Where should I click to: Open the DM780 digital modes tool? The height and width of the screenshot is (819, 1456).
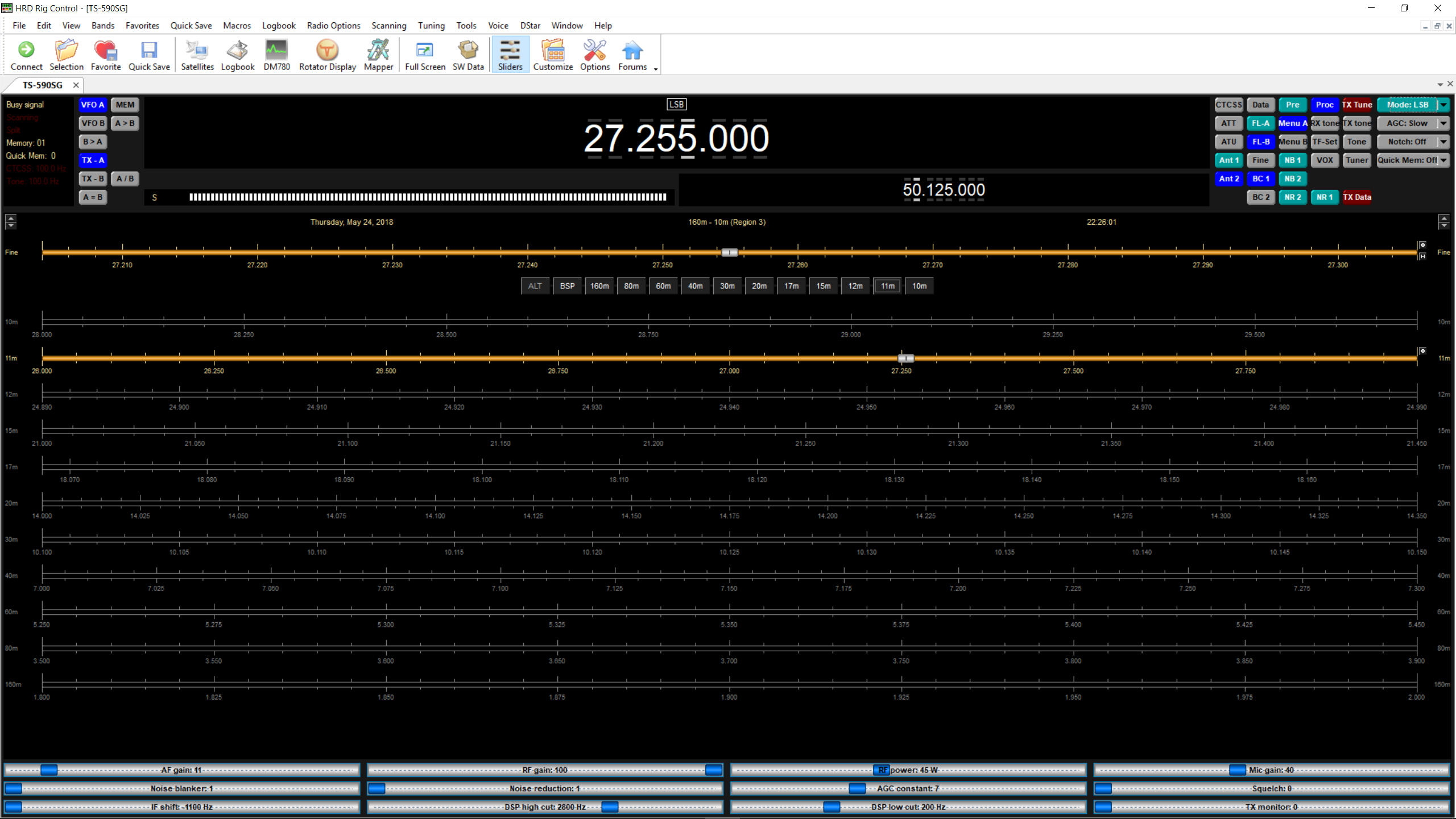tap(276, 54)
